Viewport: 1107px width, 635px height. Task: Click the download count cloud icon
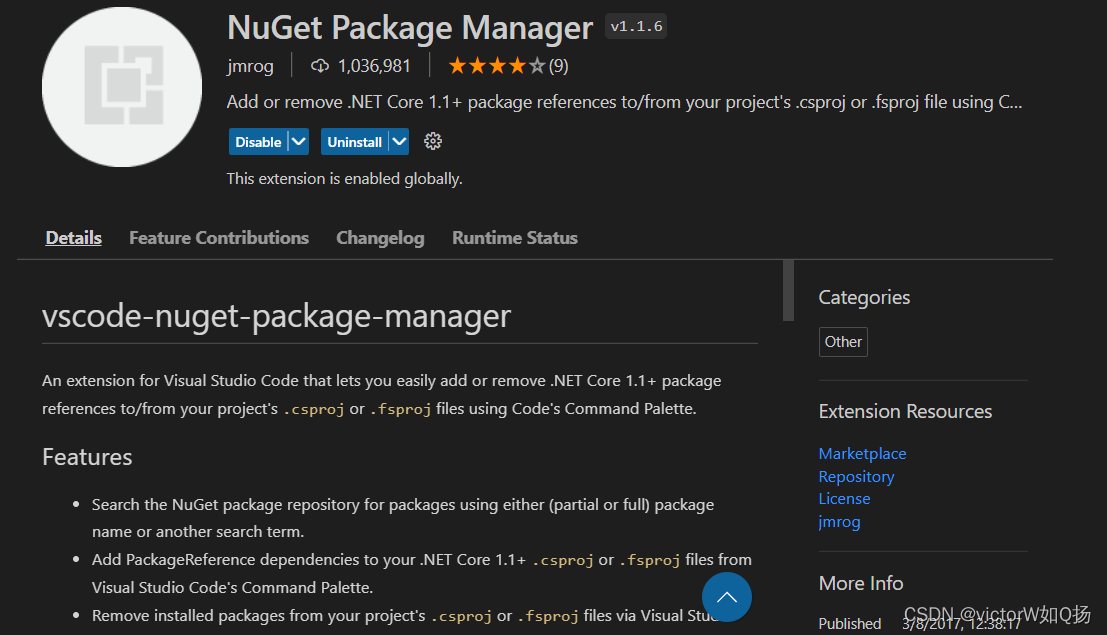(320, 66)
